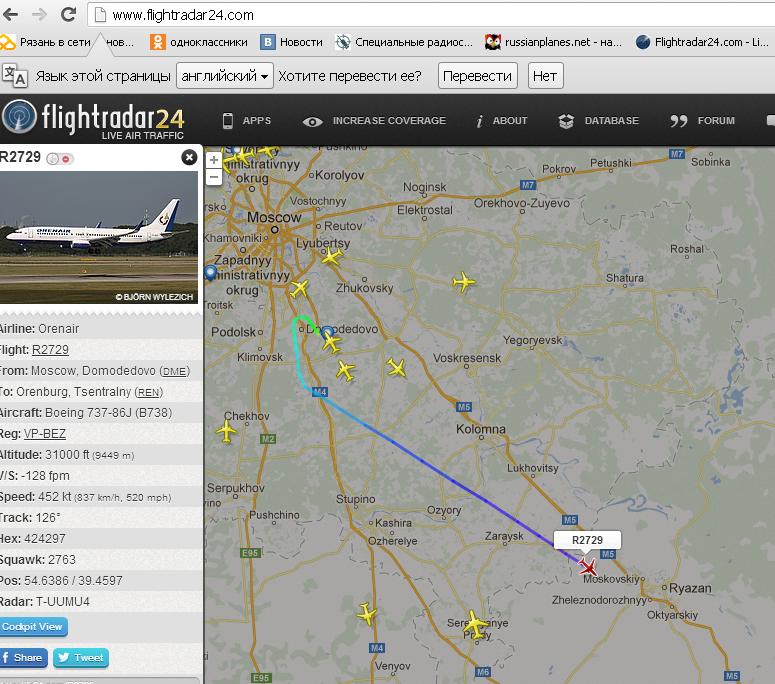Click the Orenair aircraft photo thumbnail

point(98,237)
